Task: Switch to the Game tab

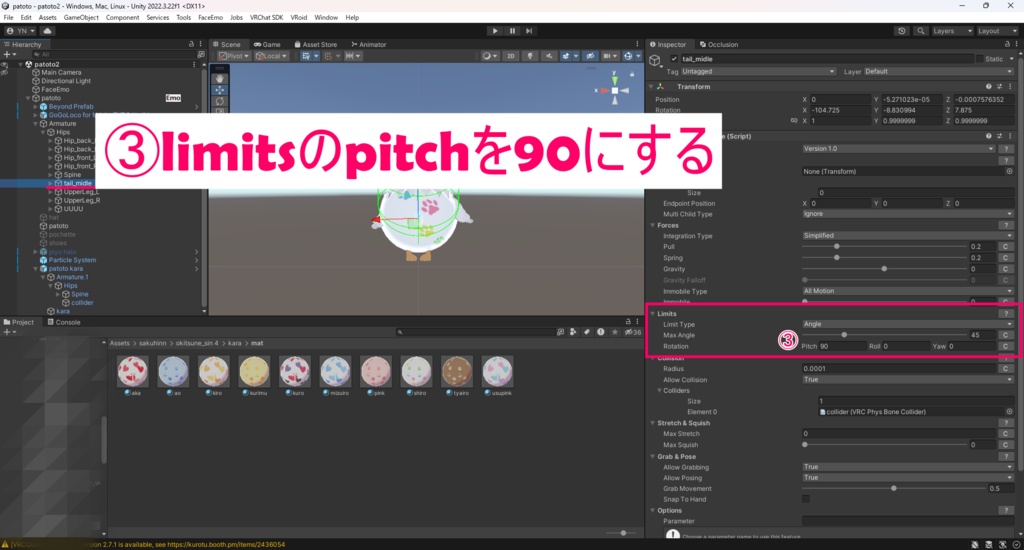Action: click(267, 44)
